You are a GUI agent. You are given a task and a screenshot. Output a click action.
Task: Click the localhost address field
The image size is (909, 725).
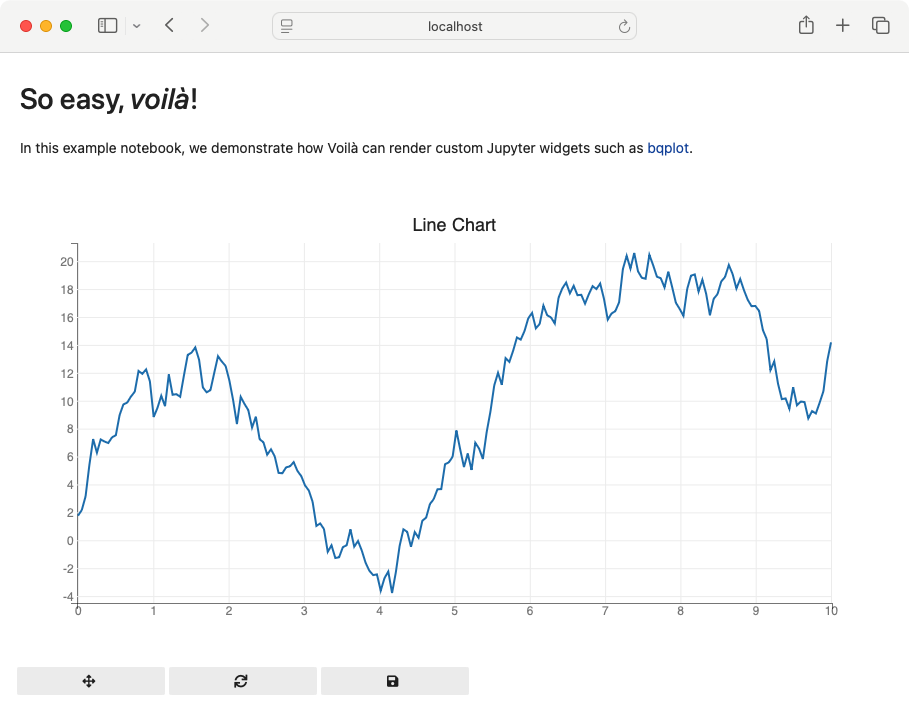click(x=455, y=27)
